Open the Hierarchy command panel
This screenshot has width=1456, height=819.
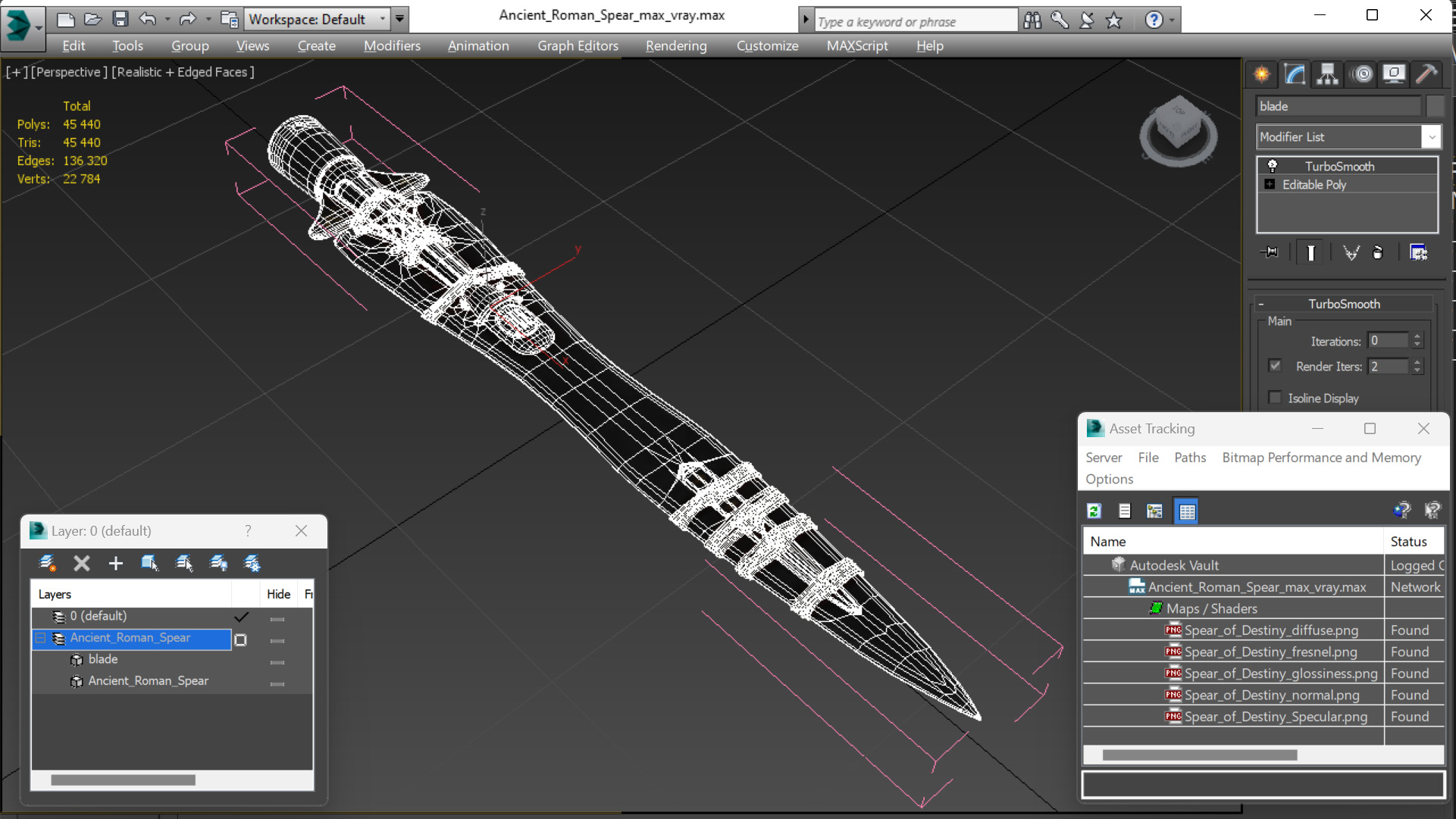coord(1328,74)
